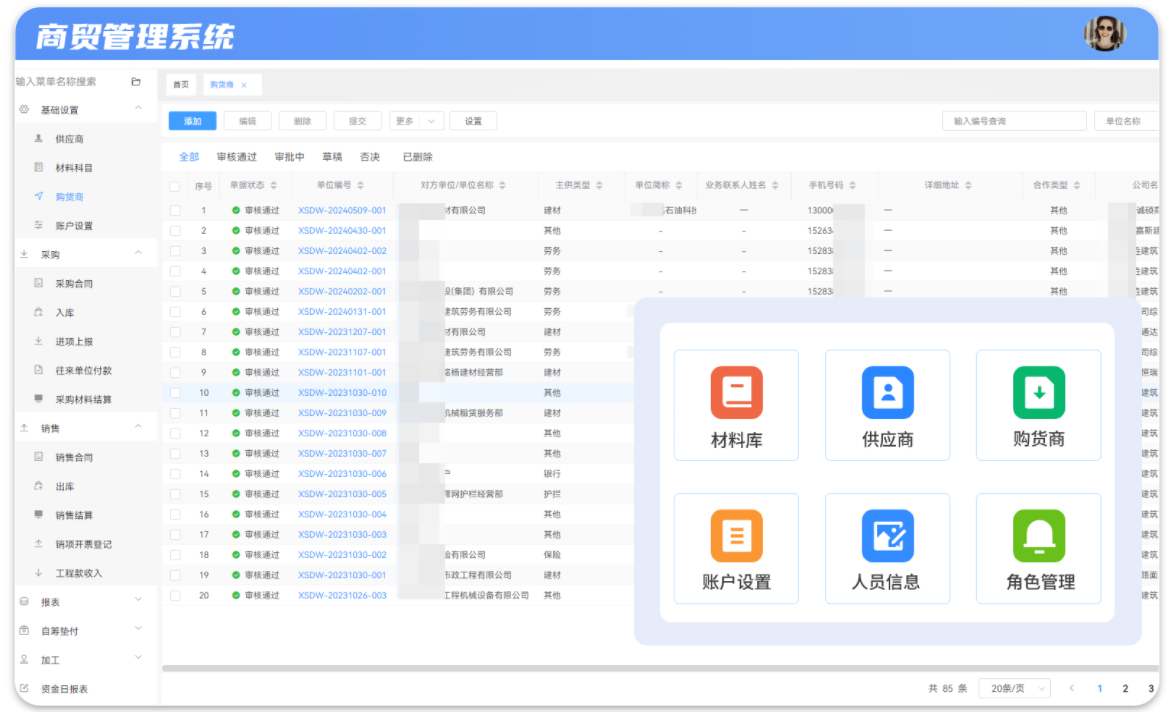Image resolution: width=1170 pixels, height=712 pixels.
Task: Open the 购货商 tile icon
Action: click(x=1039, y=393)
